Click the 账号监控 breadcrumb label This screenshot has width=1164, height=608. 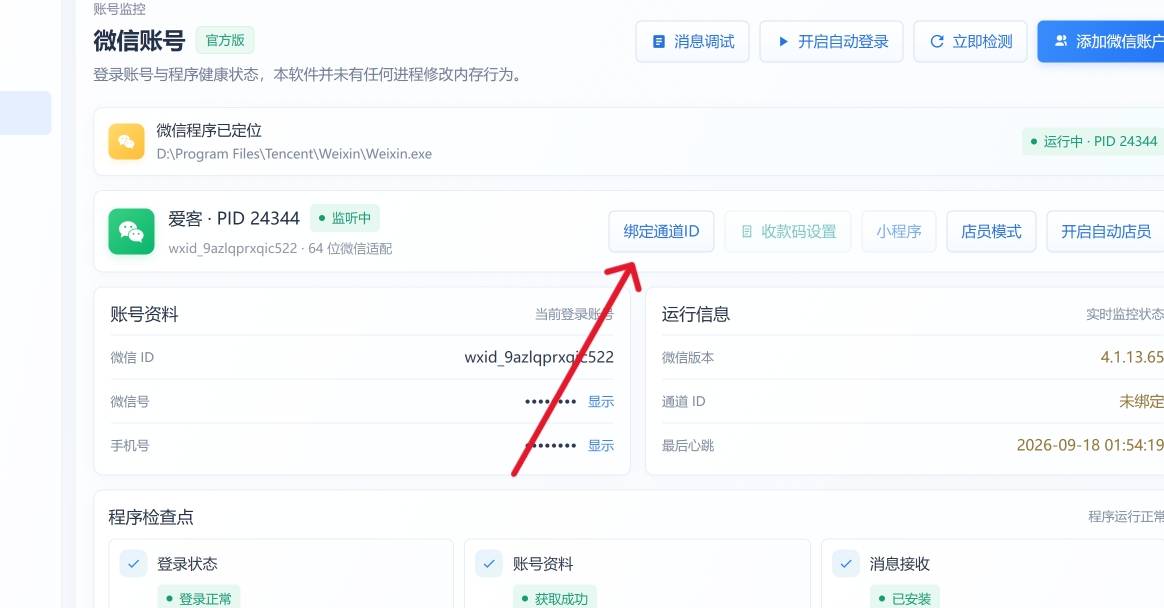point(120,9)
